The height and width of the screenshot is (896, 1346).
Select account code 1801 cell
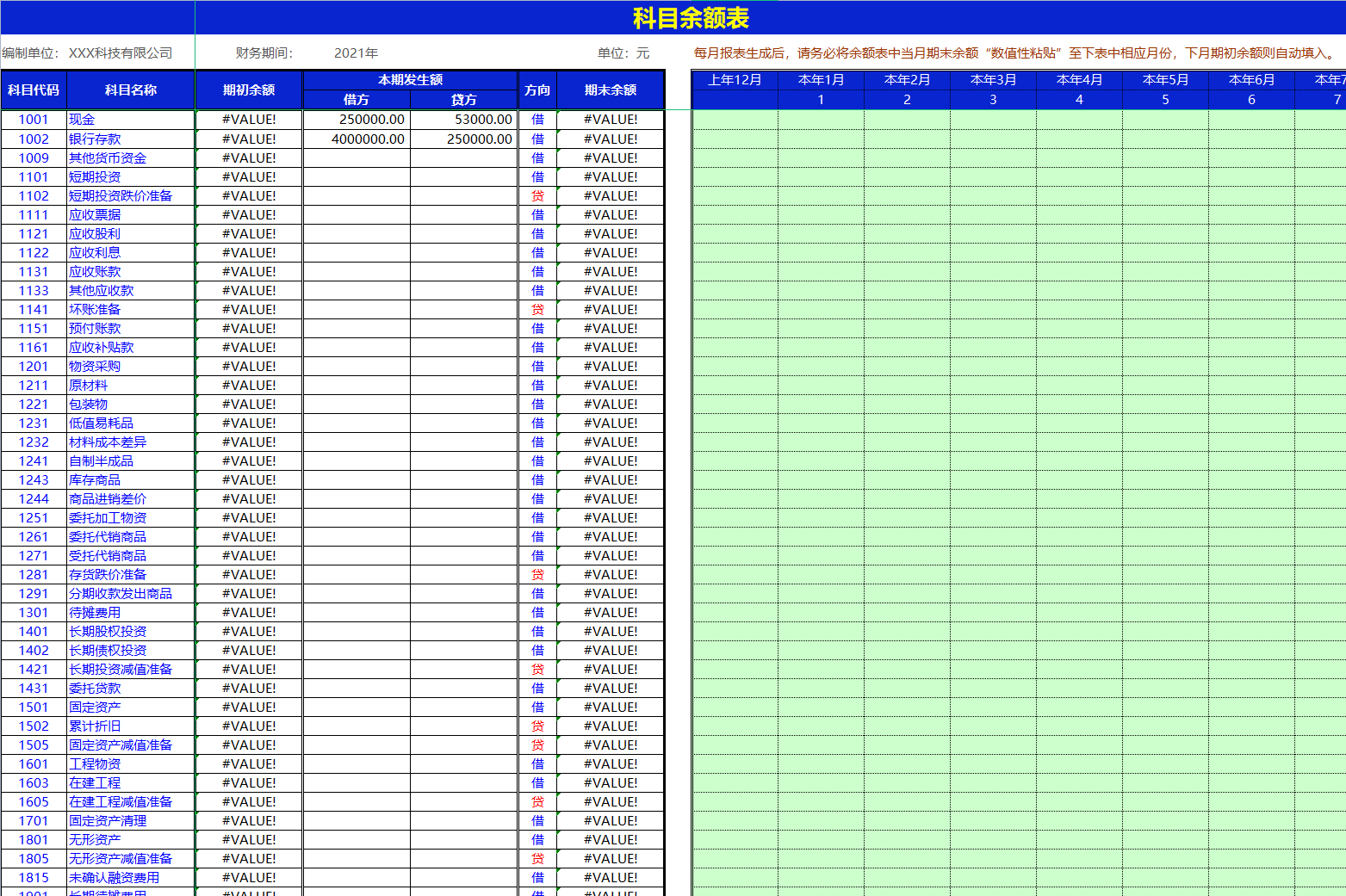click(x=34, y=839)
